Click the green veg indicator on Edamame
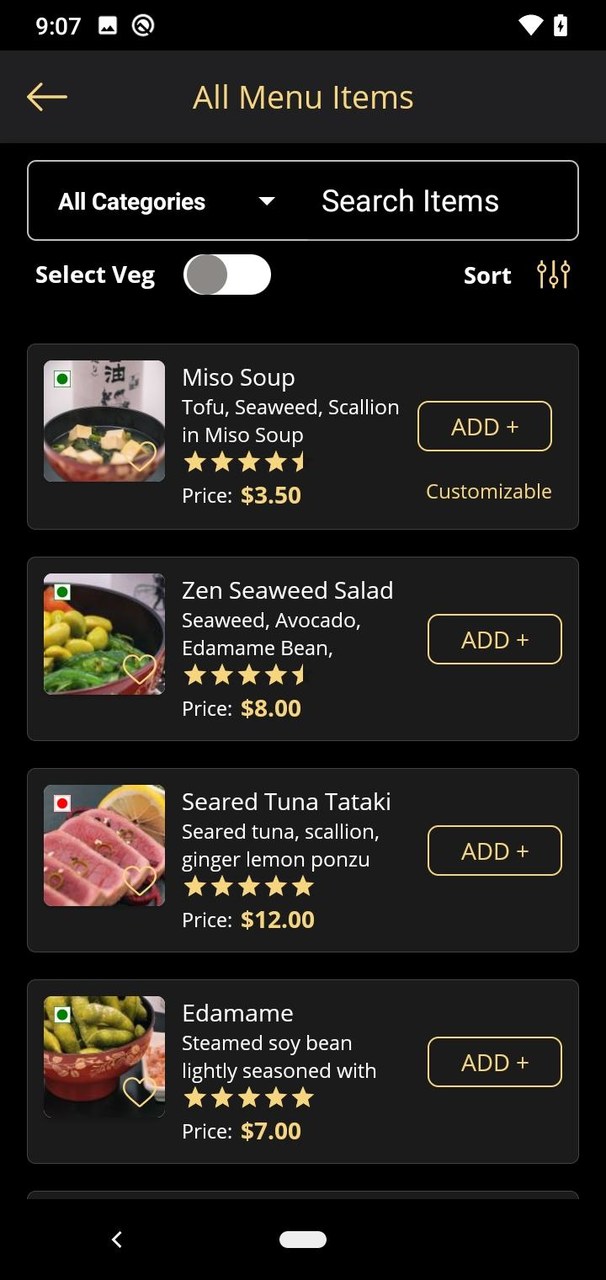The image size is (606, 1280). [60, 1014]
